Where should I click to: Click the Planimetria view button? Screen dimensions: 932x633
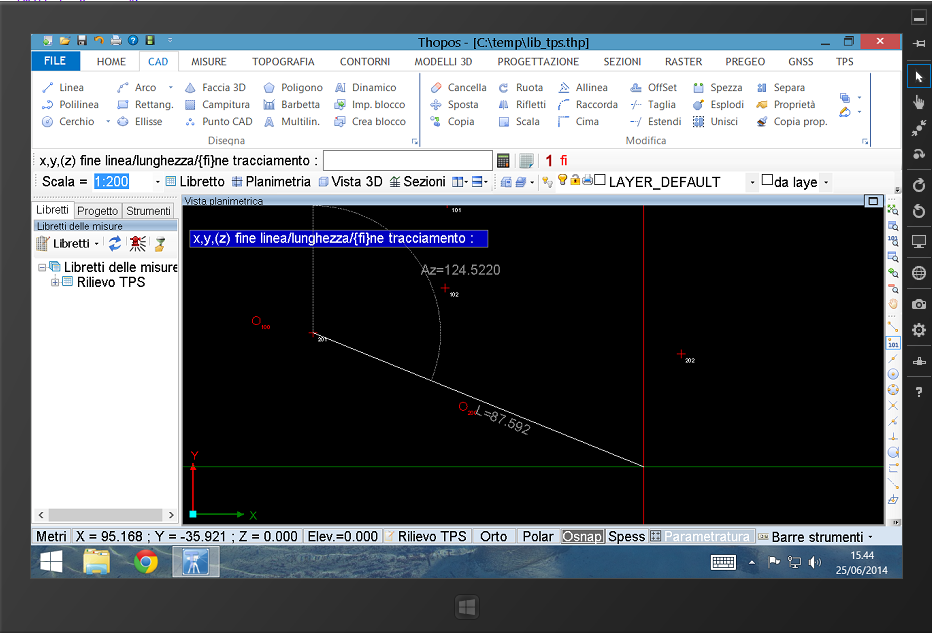271,182
